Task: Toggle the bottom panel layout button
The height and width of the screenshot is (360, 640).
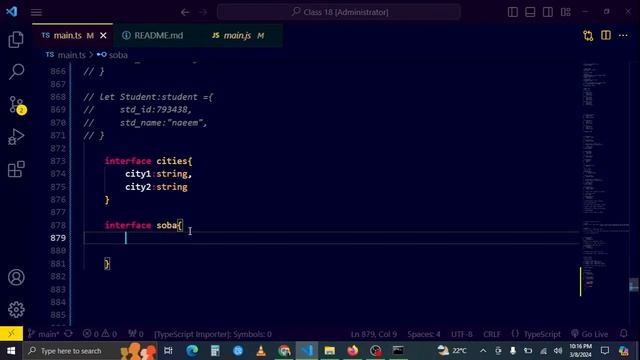Action: (530, 12)
